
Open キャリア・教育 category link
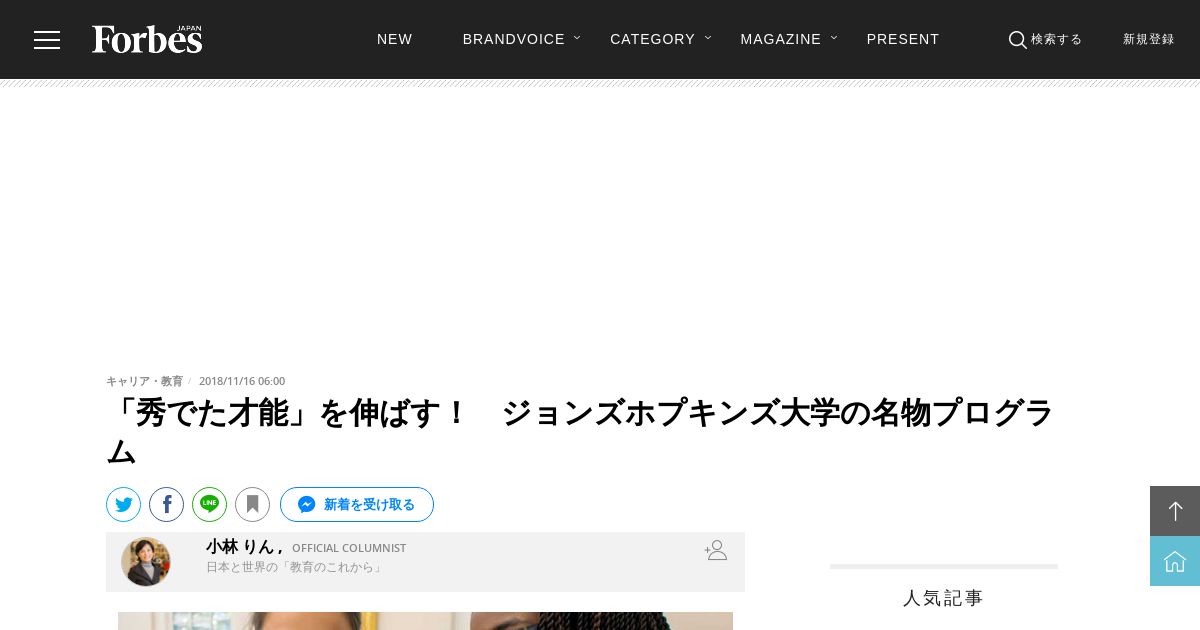tap(144, 381)
